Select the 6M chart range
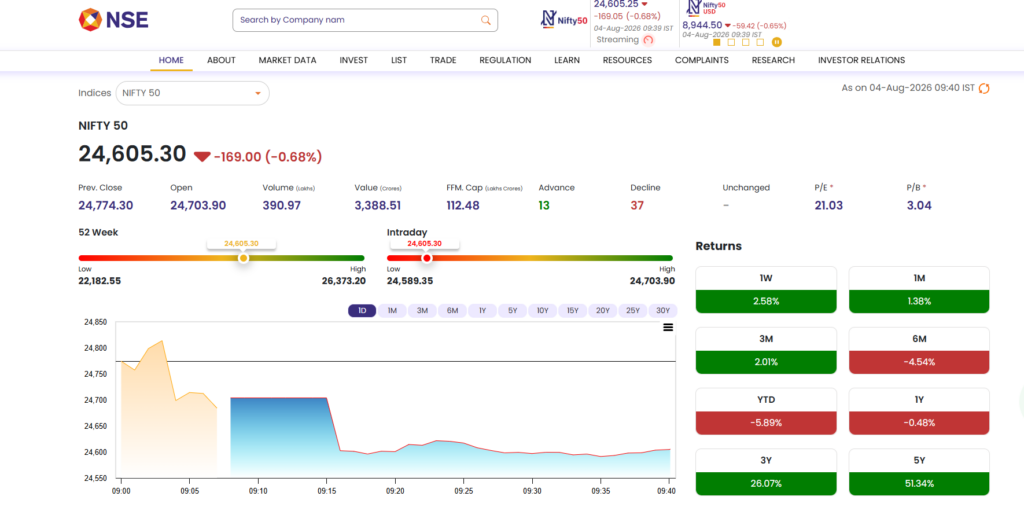The height and width of the screenshot is (511, 1024). pyautogui.click(x=453, y=311)
